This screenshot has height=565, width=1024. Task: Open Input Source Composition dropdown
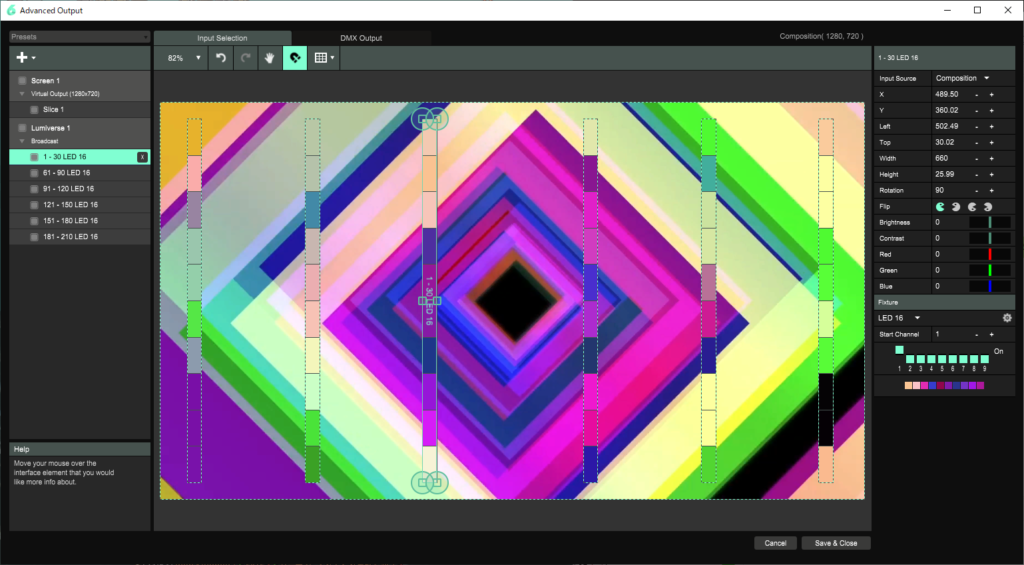(x=963, y=78)
